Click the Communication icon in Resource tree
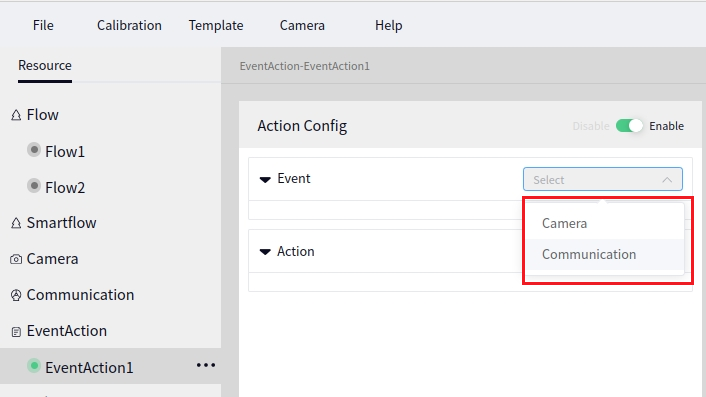Viewport: 706px width, 397px height. point(16,295)
